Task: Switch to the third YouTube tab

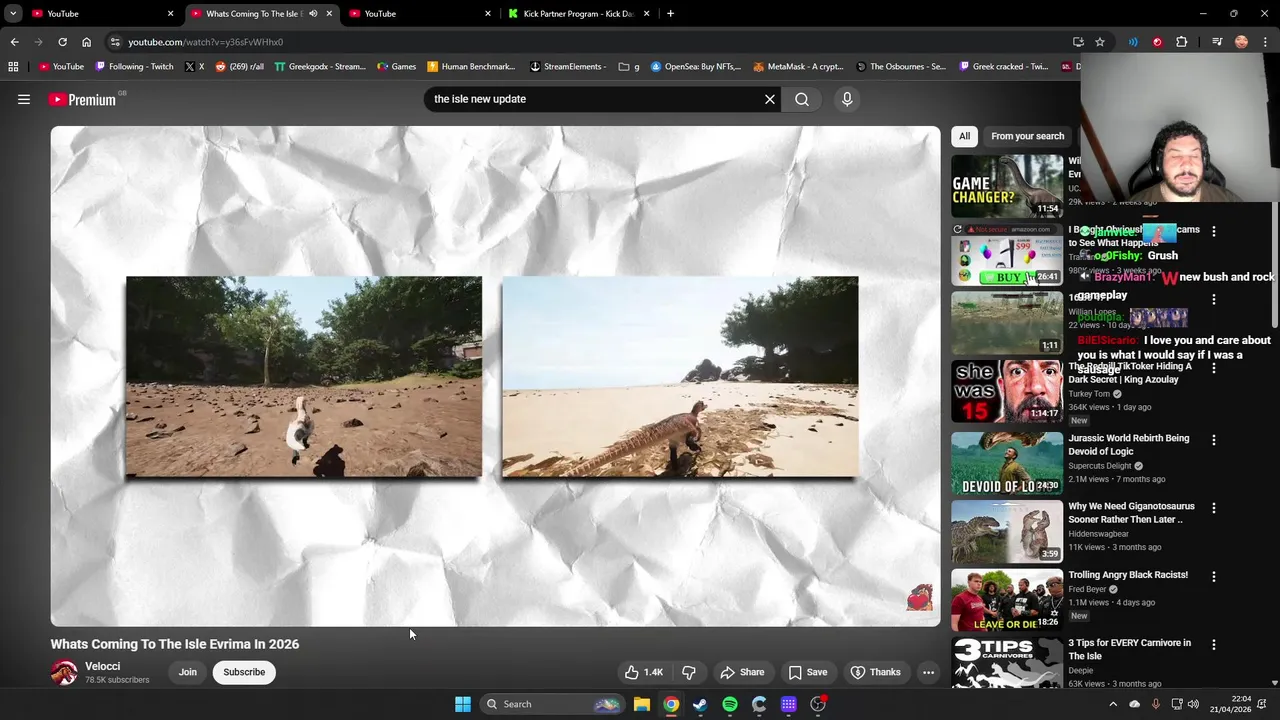Action: (x=418, y=13)
